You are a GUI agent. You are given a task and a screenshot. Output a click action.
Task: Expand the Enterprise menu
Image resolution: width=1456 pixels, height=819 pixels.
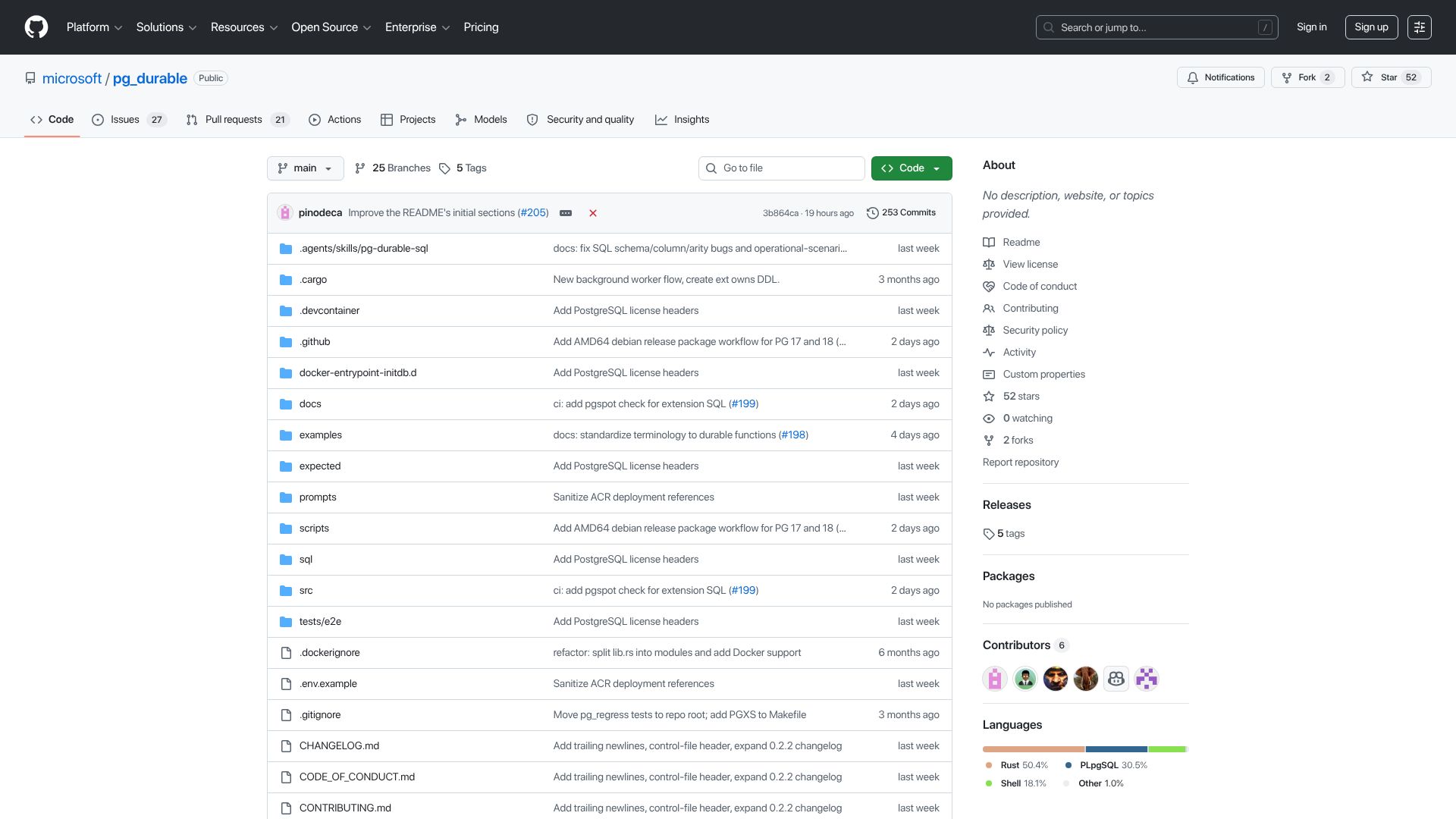click(x=417, y=27)
